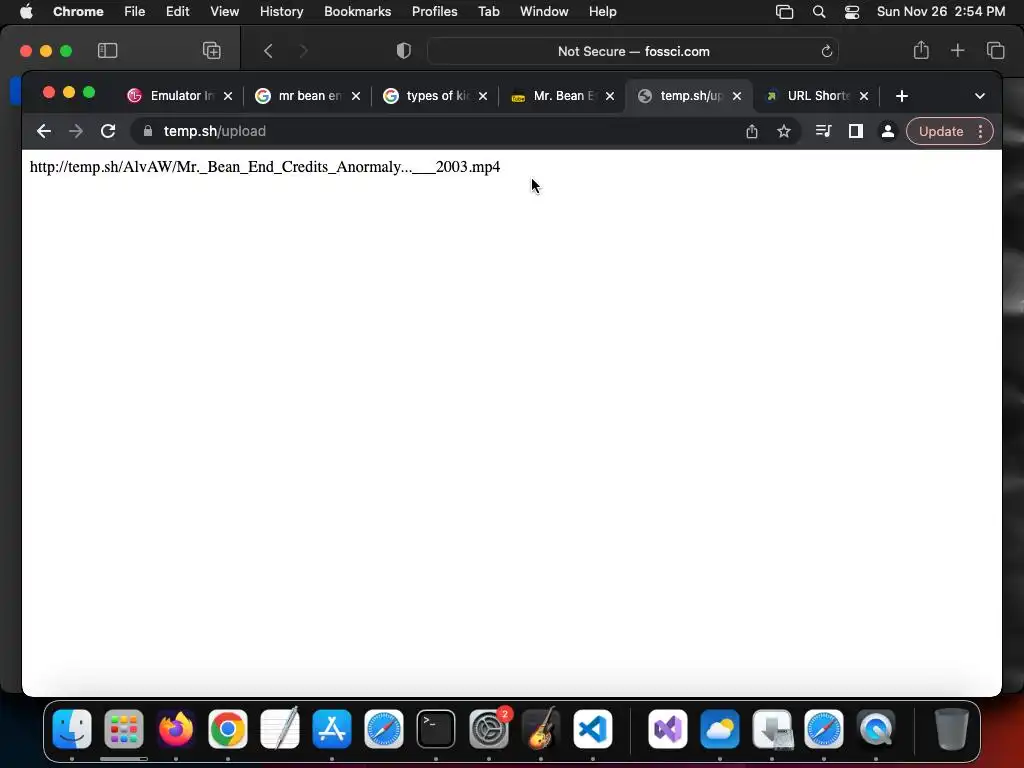This screenshot has height=768, width=1024.
Task: Close the URL Shortener tab
Action: (864, 96)
